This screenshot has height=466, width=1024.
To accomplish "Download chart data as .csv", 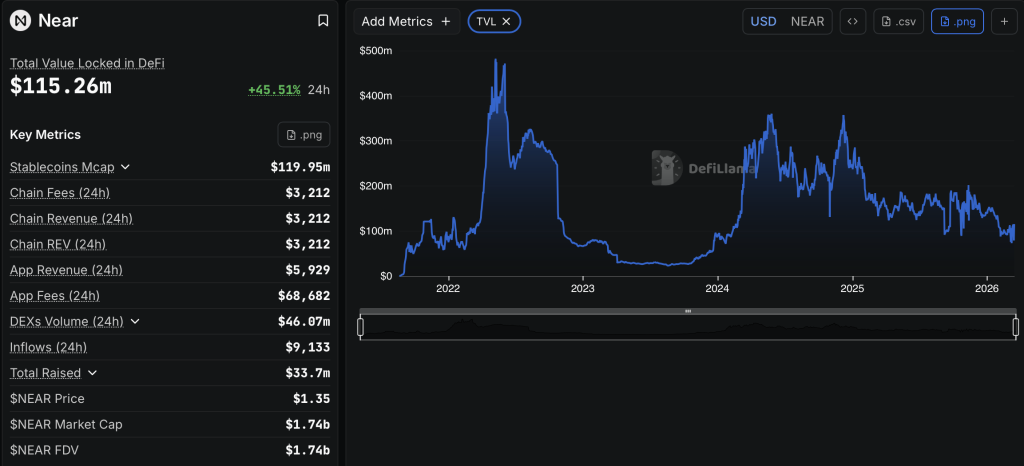I will pyautogui.click(x=898, y=21).
